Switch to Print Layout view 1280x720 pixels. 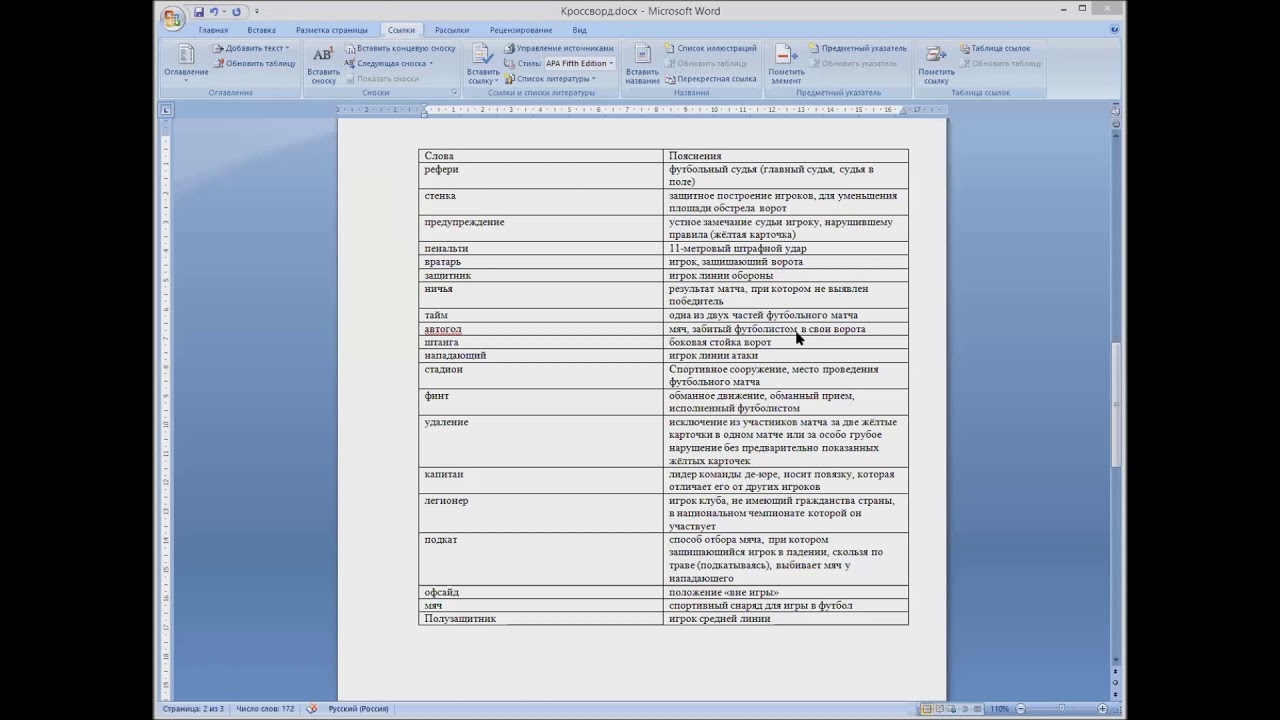pyautogui.click(x=927, y=709)
